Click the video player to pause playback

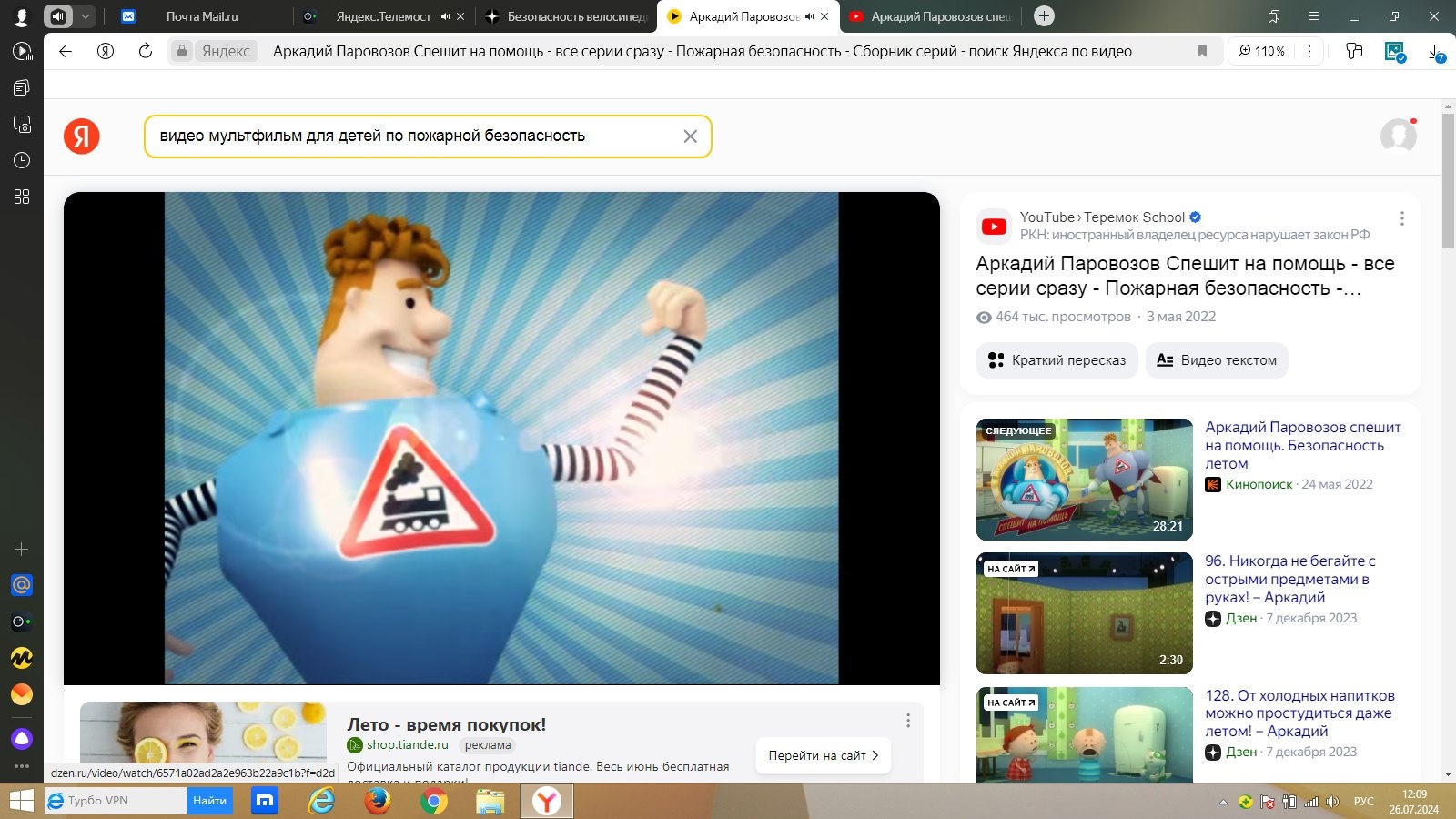tap(501, 438)
